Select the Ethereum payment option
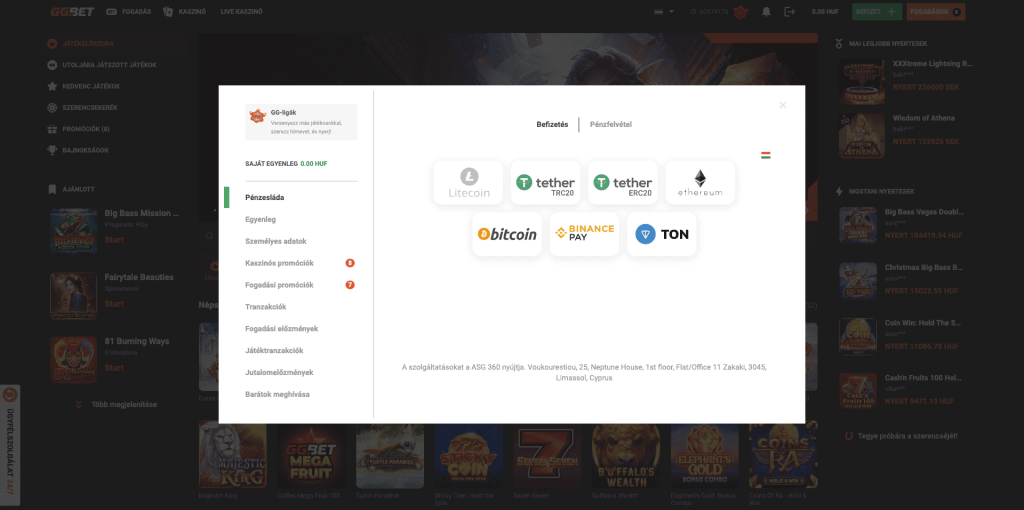Viewport: 1024px width, 510px height. pyautogui.click(x=700, y=183)
